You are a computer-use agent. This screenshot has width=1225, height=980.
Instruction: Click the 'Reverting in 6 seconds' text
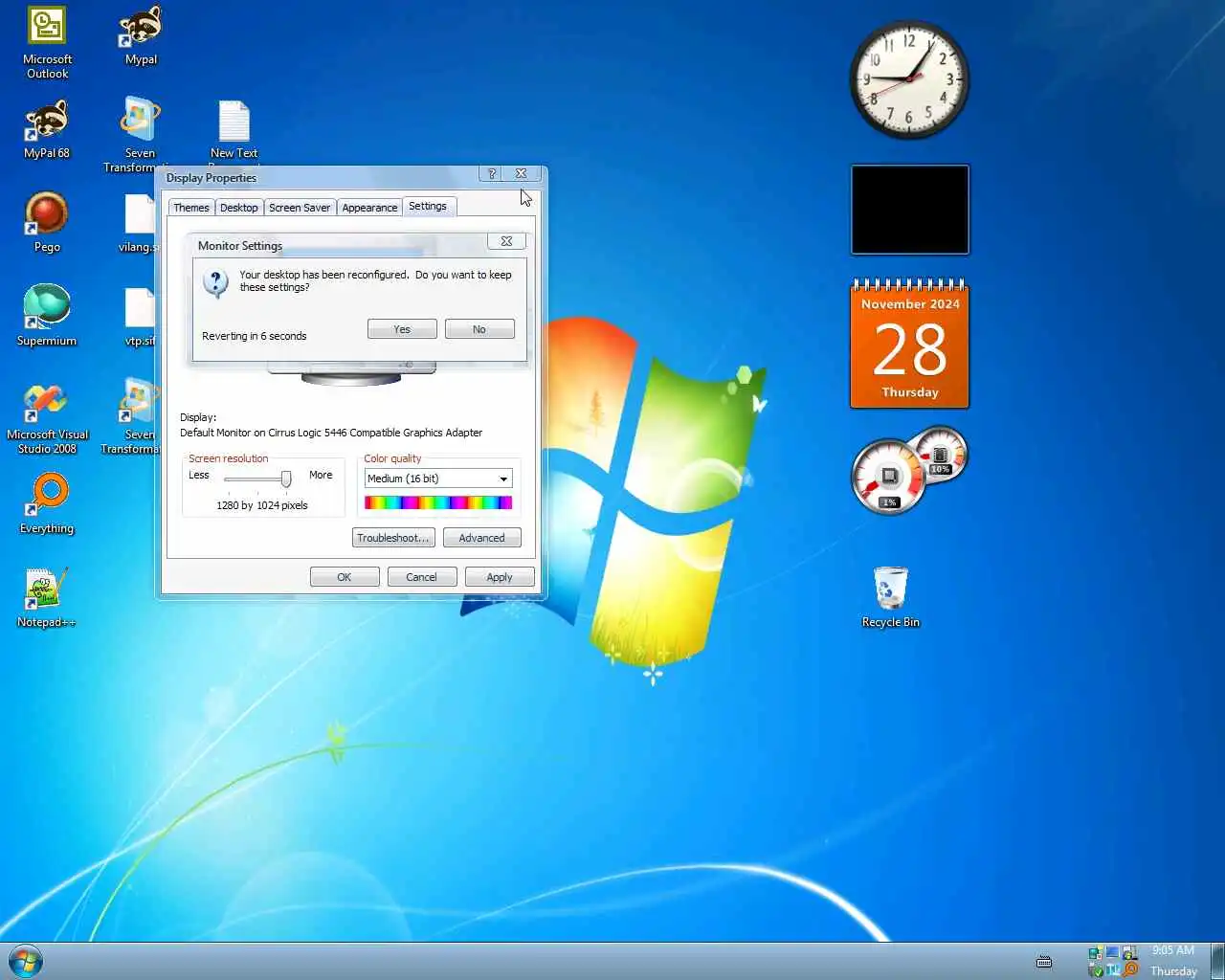(x=255, y=336)
